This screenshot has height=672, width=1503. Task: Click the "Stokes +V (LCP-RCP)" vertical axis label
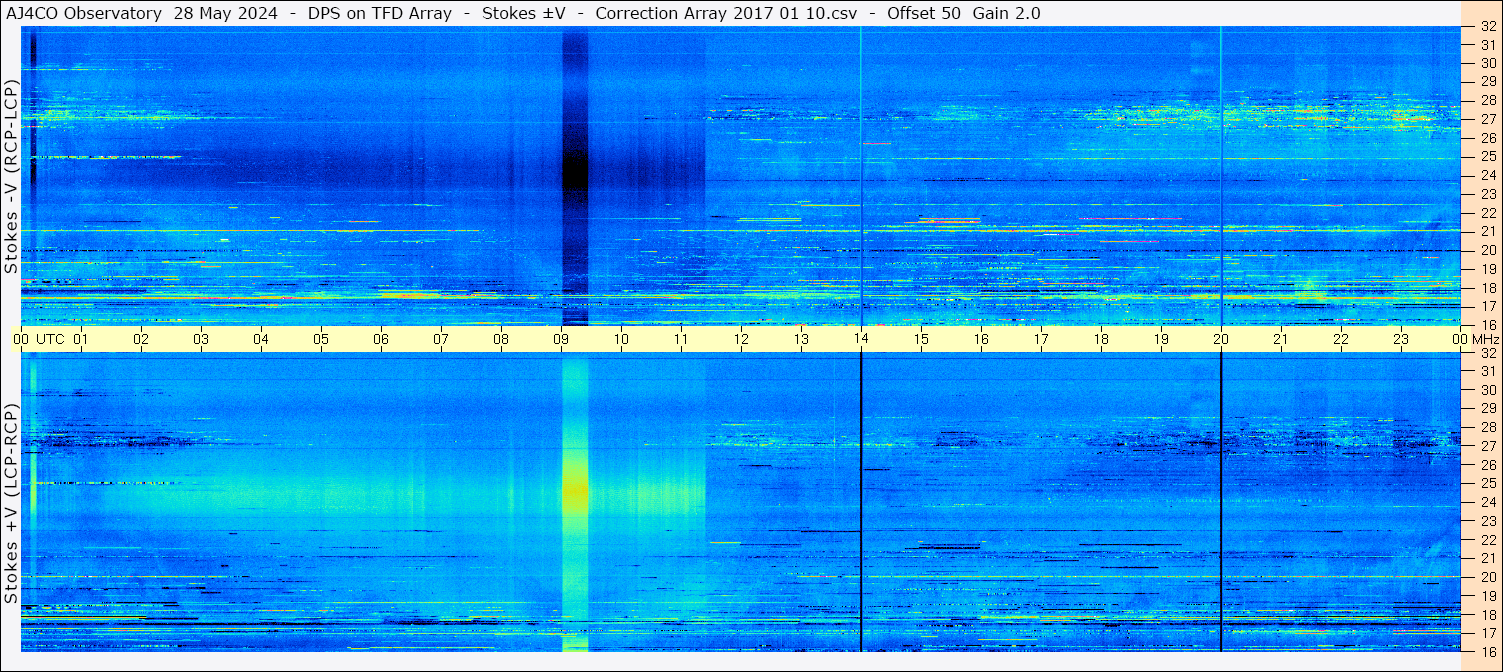[x=11, y=503]
